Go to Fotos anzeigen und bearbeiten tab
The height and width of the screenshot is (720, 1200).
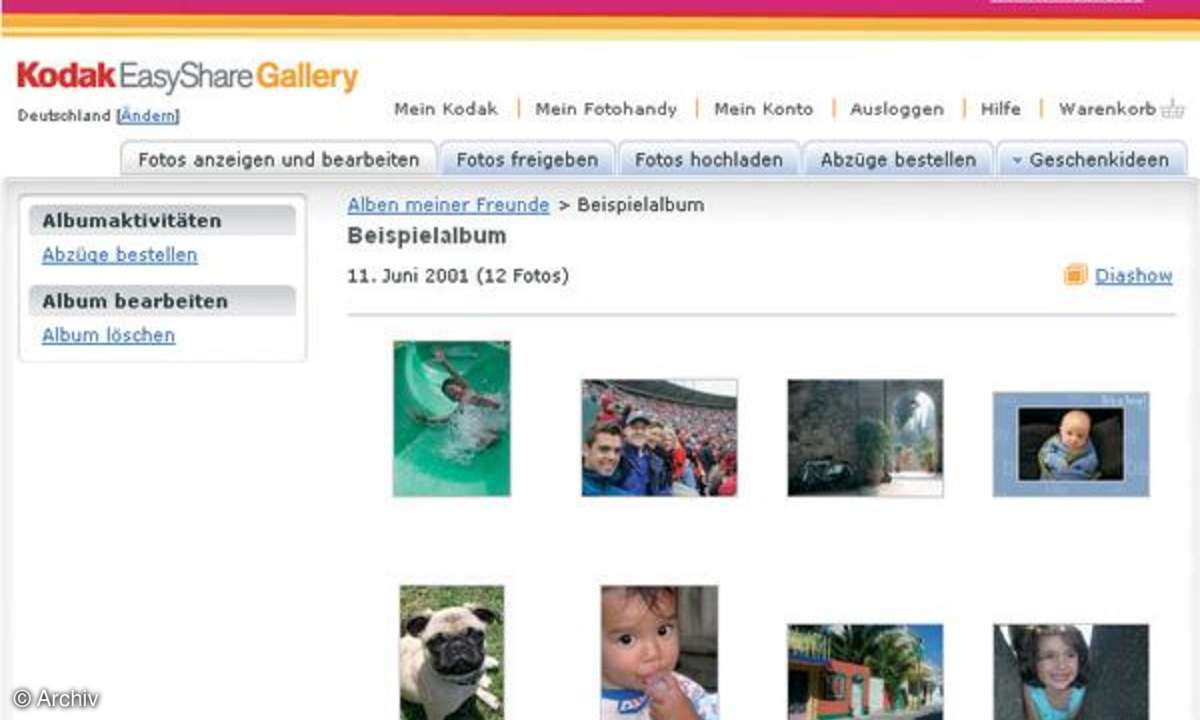click(x=279, y=160)
